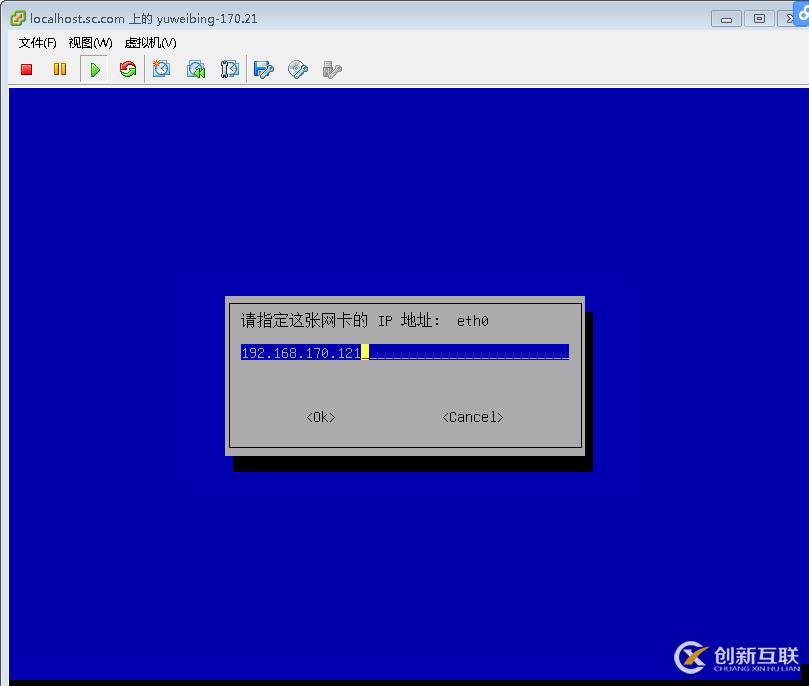Image resolution: width=809 pixels, height=686 pixels.
Task: Toggle the CD/DVD drive connection
Action: tap(297, 69)
